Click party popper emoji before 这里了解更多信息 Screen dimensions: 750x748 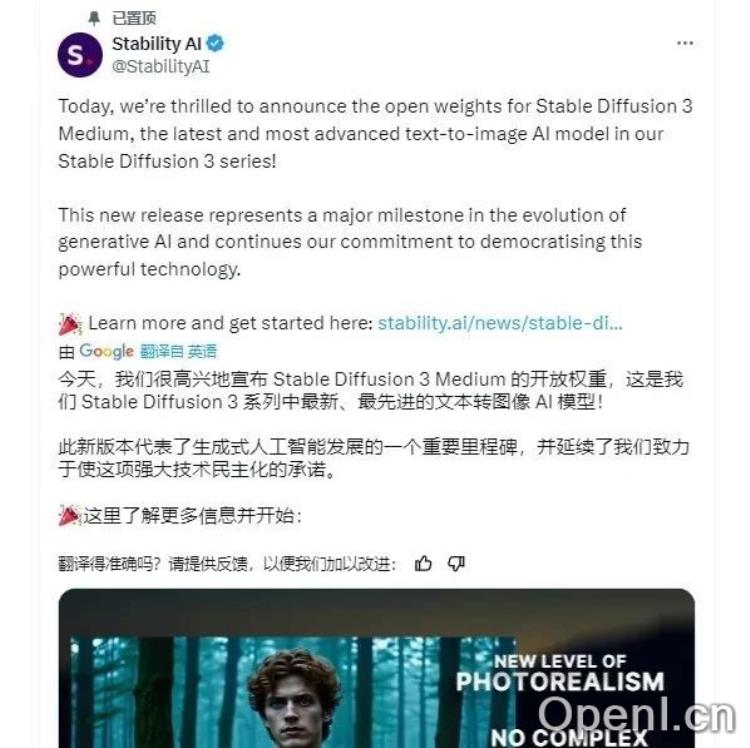coord(70,516)
